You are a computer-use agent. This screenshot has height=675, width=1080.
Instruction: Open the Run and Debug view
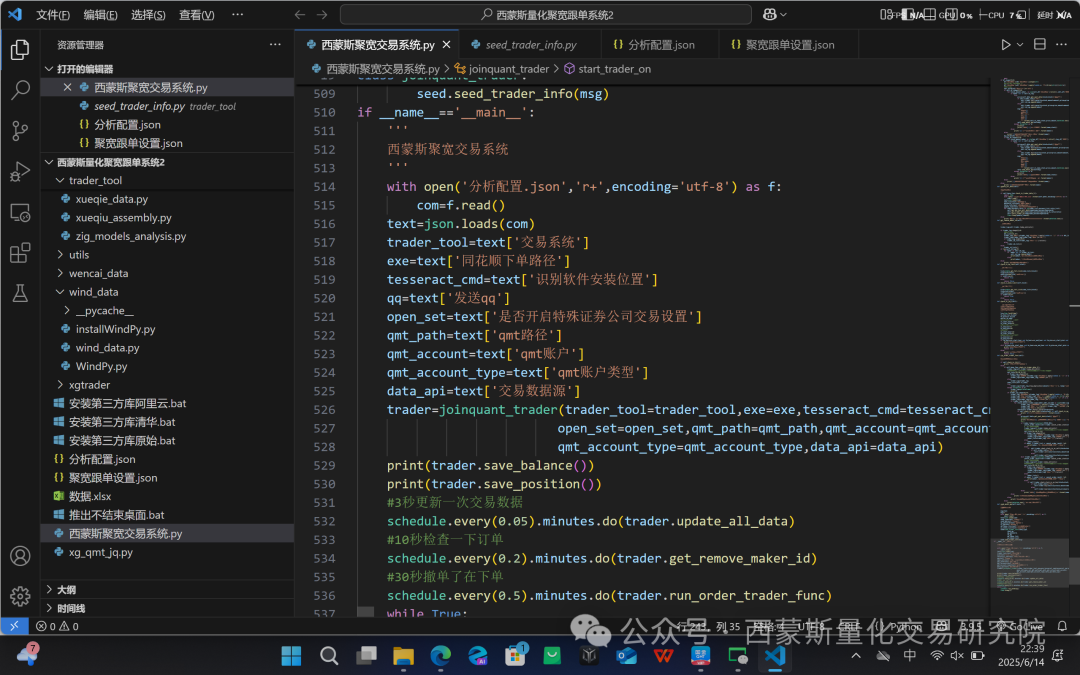click(20, 171)
